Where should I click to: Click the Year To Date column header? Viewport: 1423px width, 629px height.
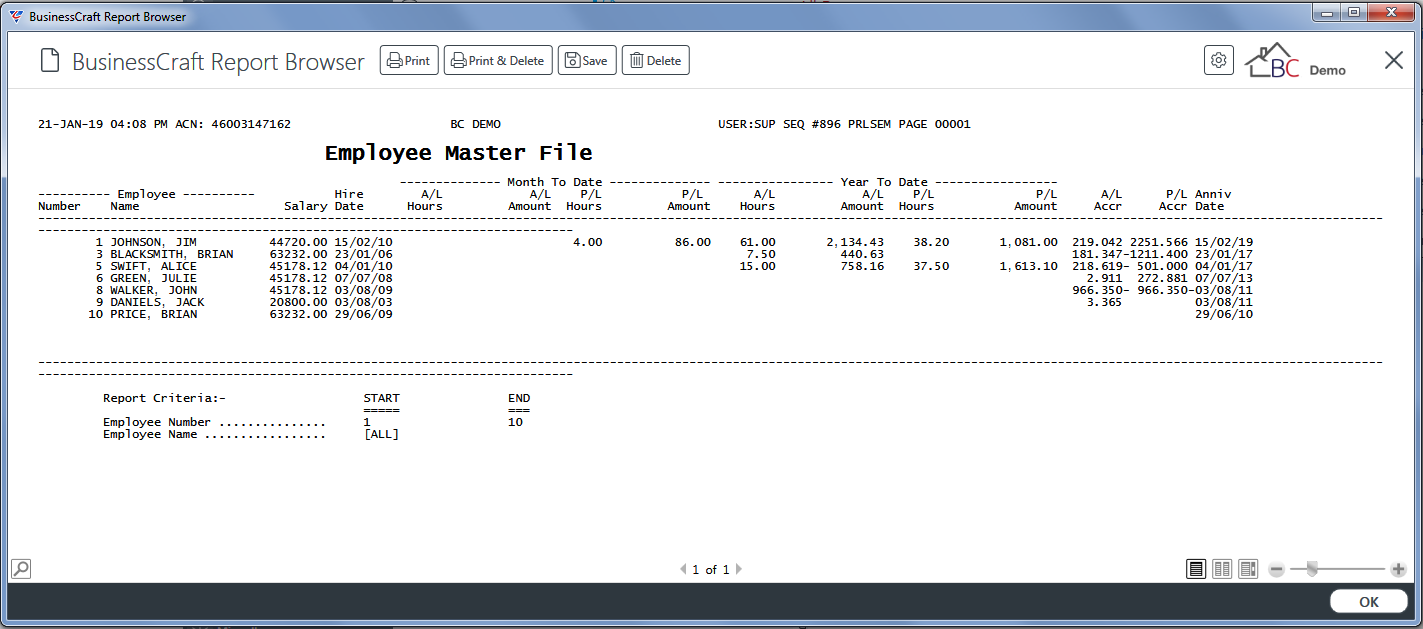pos(884,182)
